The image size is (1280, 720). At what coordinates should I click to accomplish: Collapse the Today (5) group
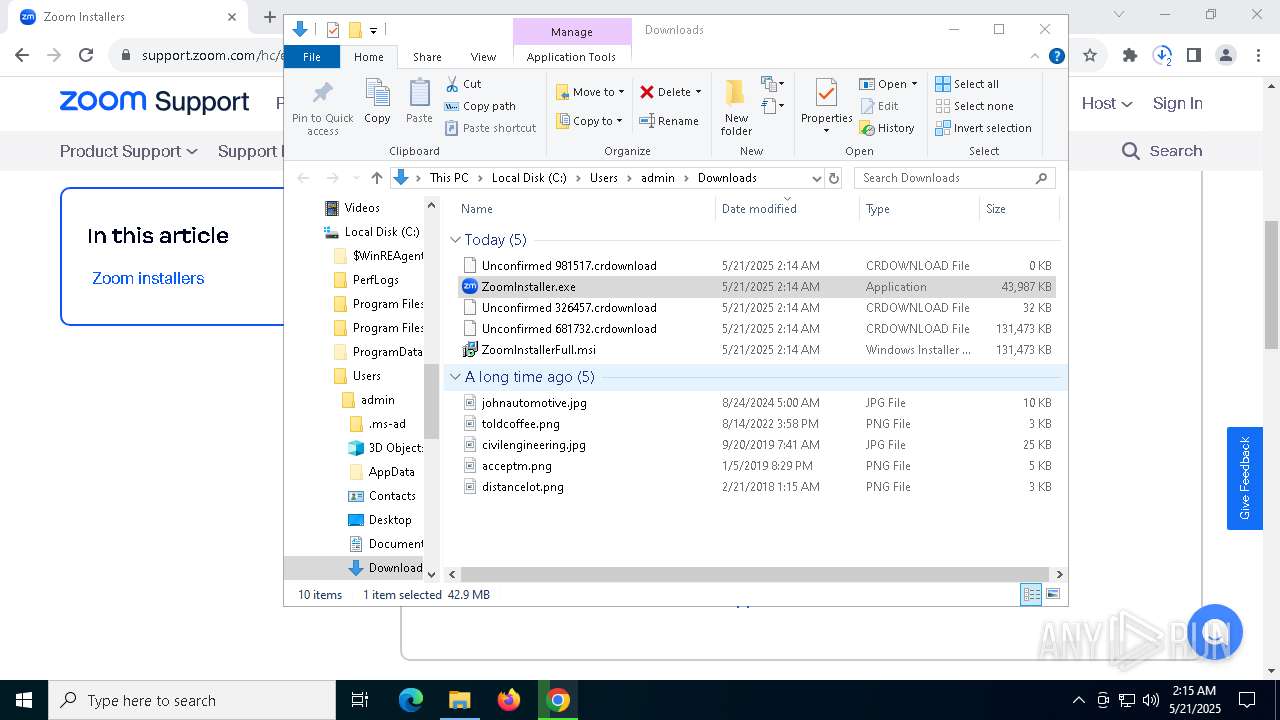[455, 240]
